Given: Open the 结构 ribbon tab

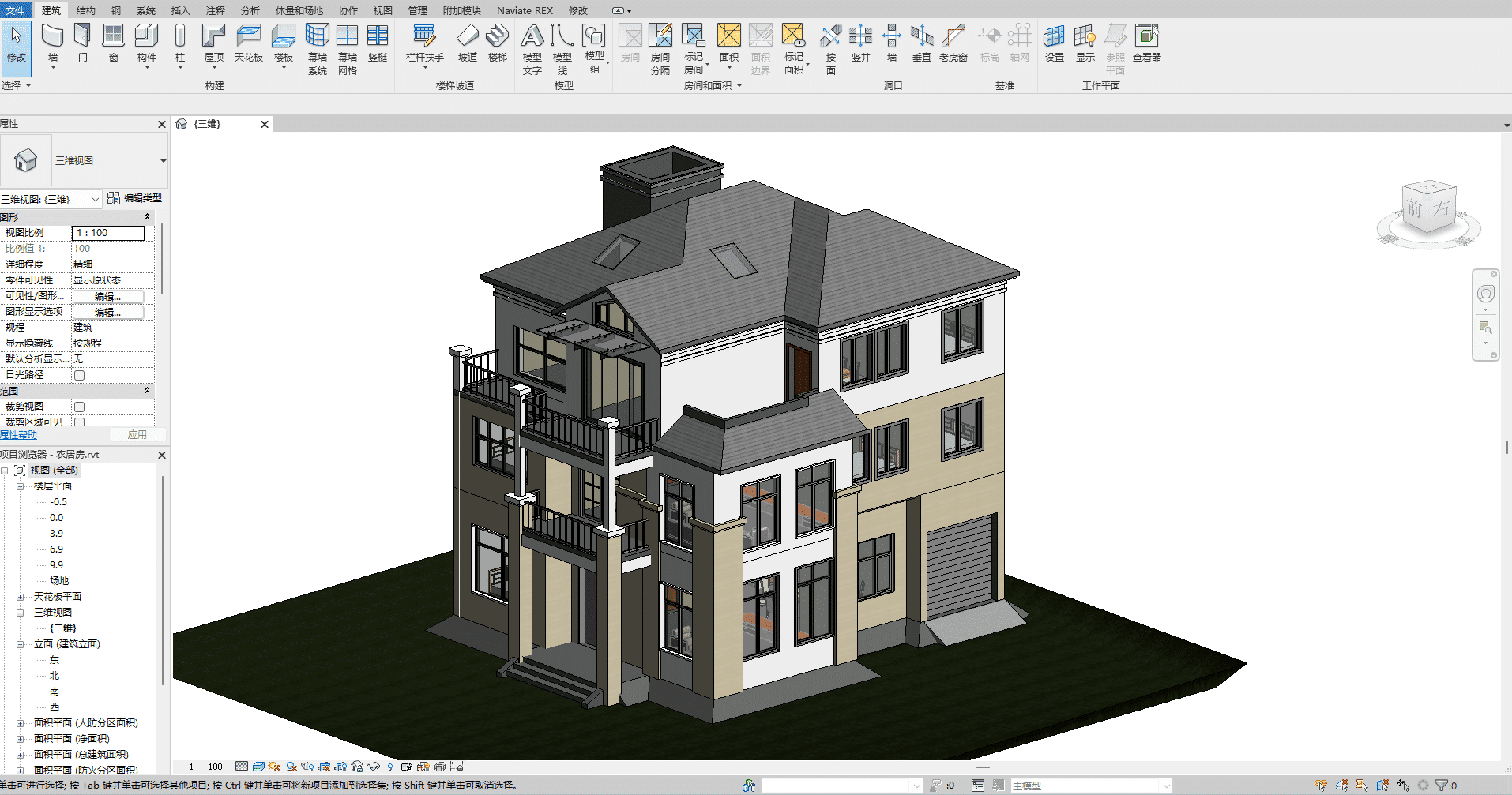Looking at the screenshot, I should [85, 10].
